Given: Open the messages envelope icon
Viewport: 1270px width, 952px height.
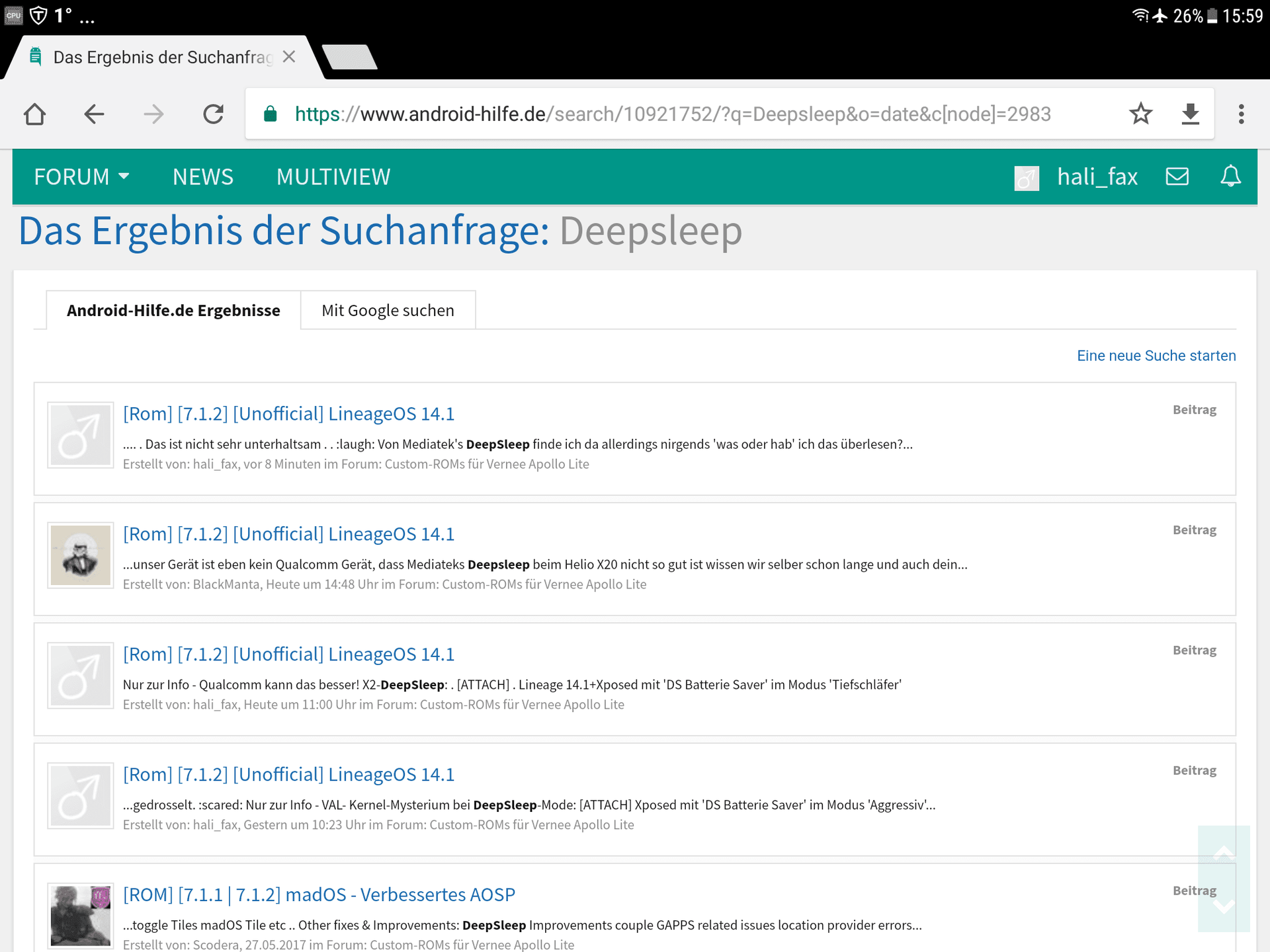Looking at the screenshot, I should 1177,176.
